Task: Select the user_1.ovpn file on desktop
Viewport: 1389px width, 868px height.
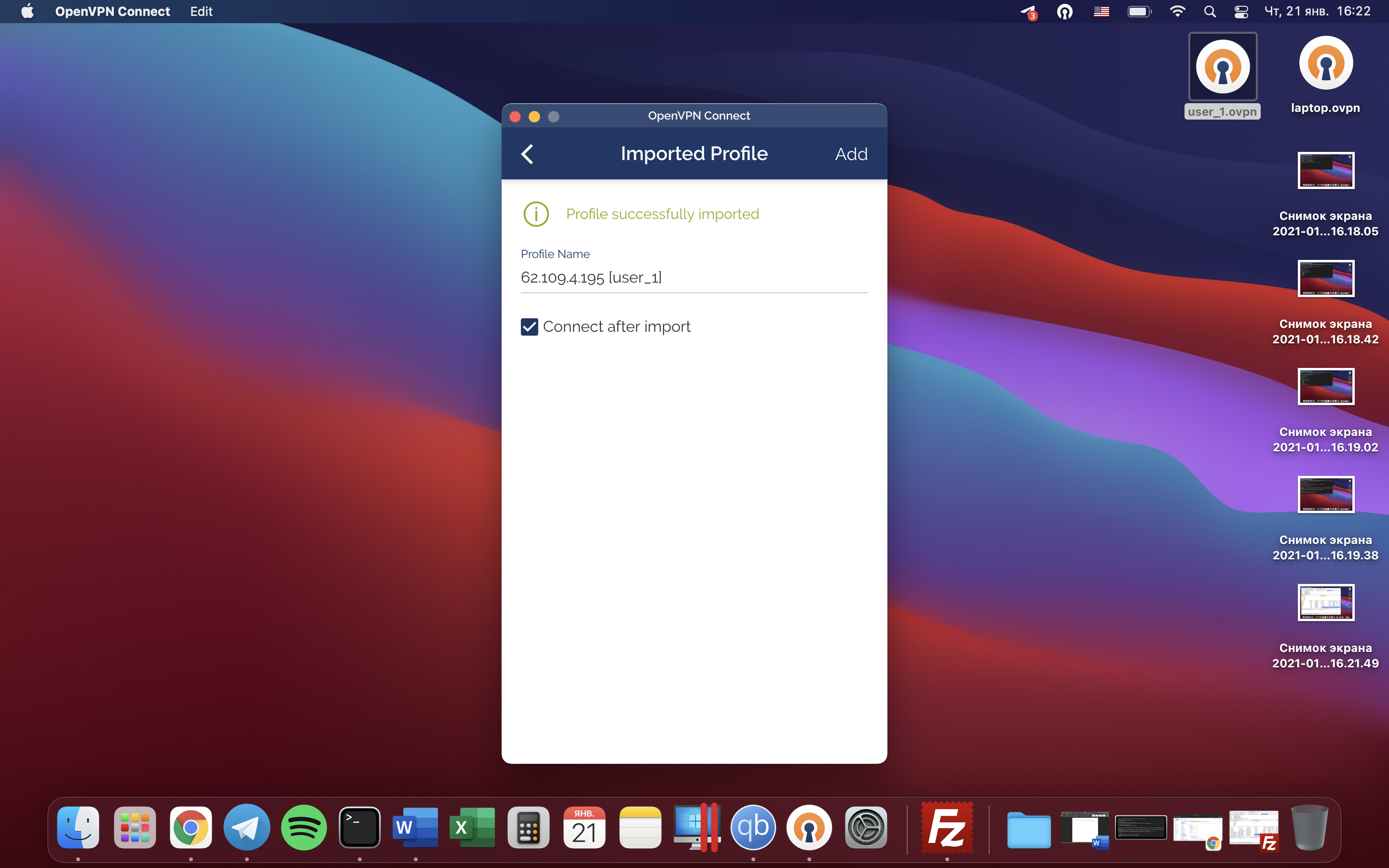Action: pos(1223,68)
